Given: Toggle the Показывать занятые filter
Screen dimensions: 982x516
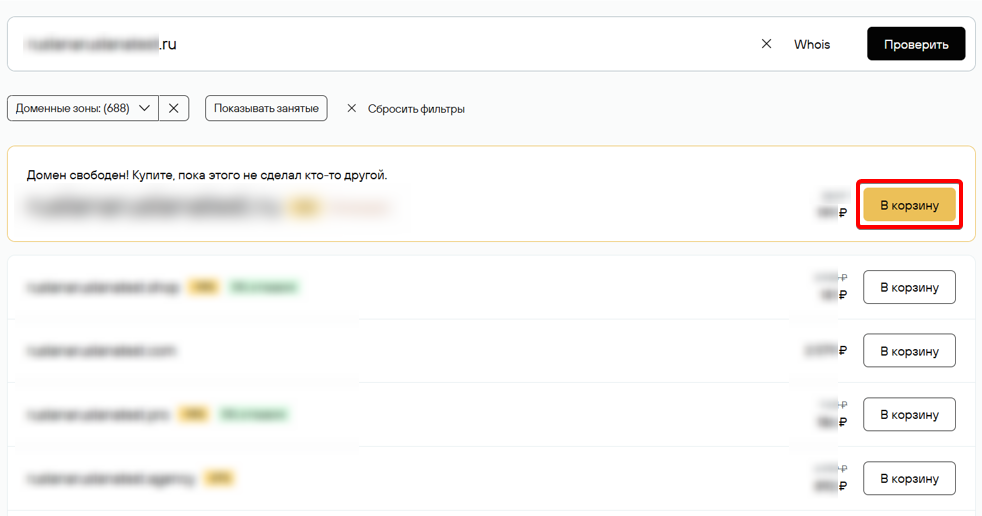Looking at the screenshot, I should point(266,108).
